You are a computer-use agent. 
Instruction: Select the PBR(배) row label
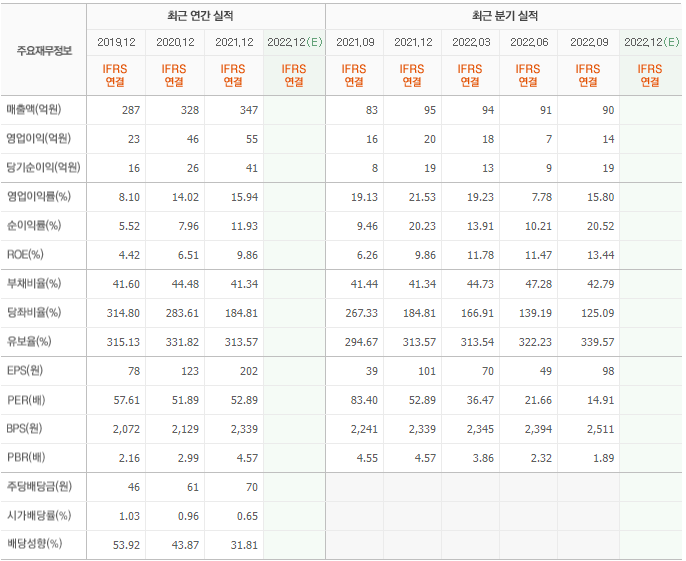pos(26,457)
